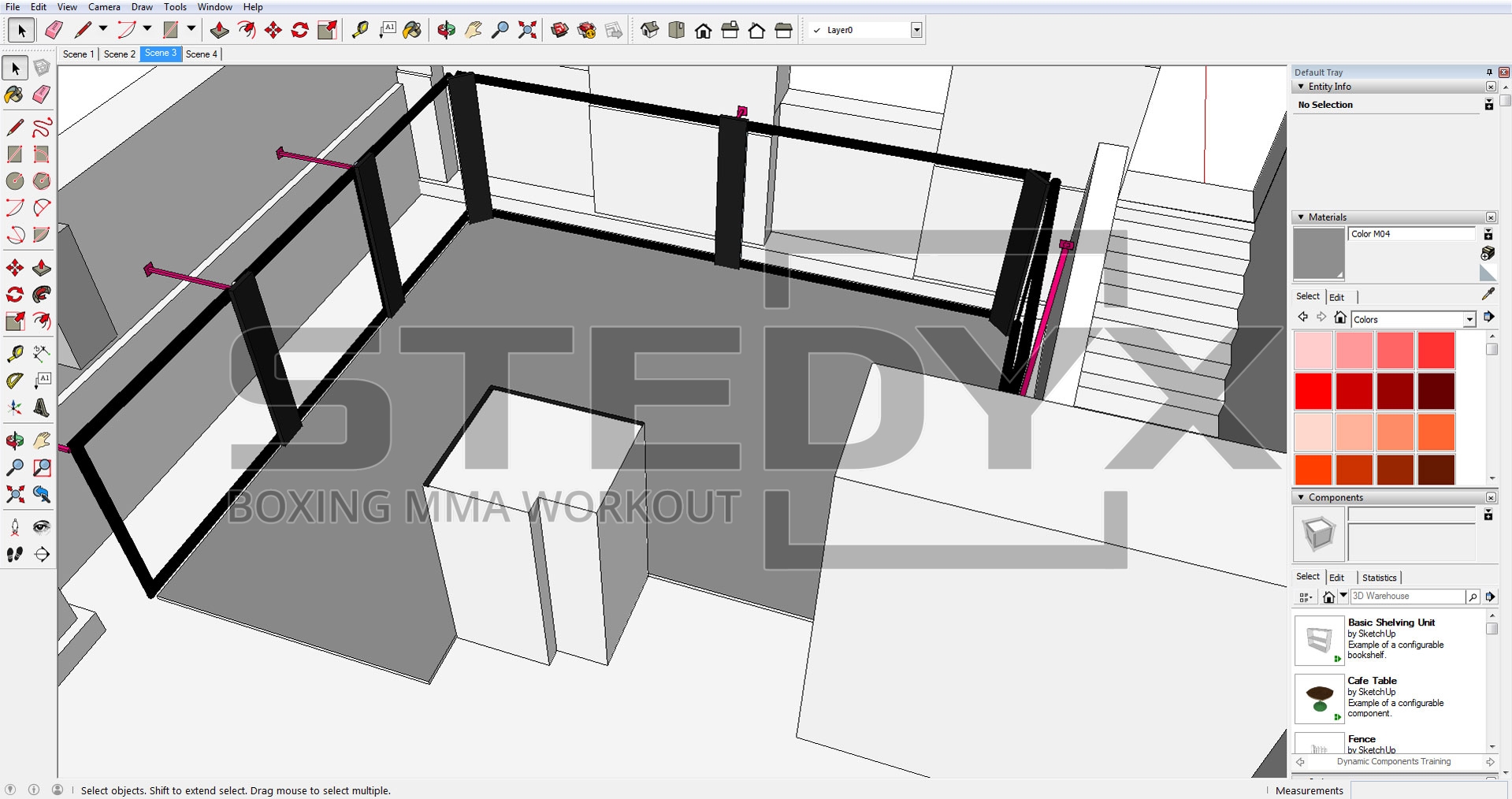Viewport: 1512px width, 799px height.
Task: Collapse the Materials section
Action: 1301,217
